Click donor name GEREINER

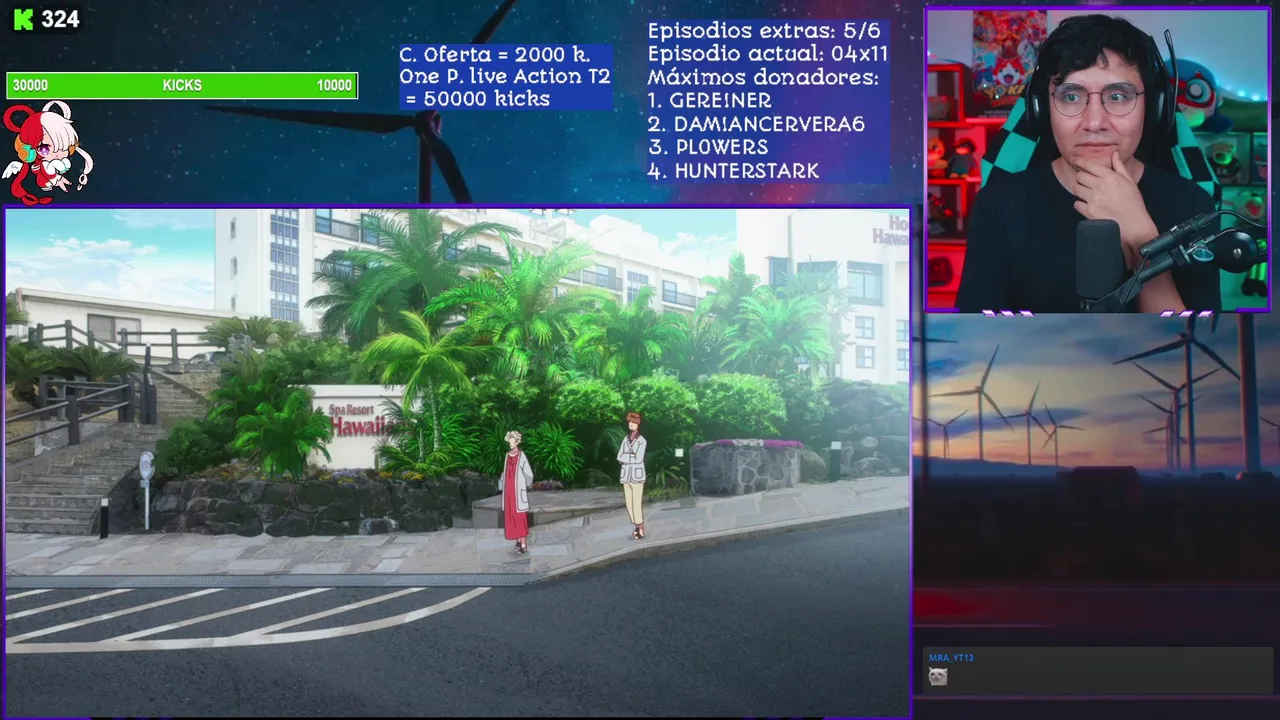pos(720,100)
